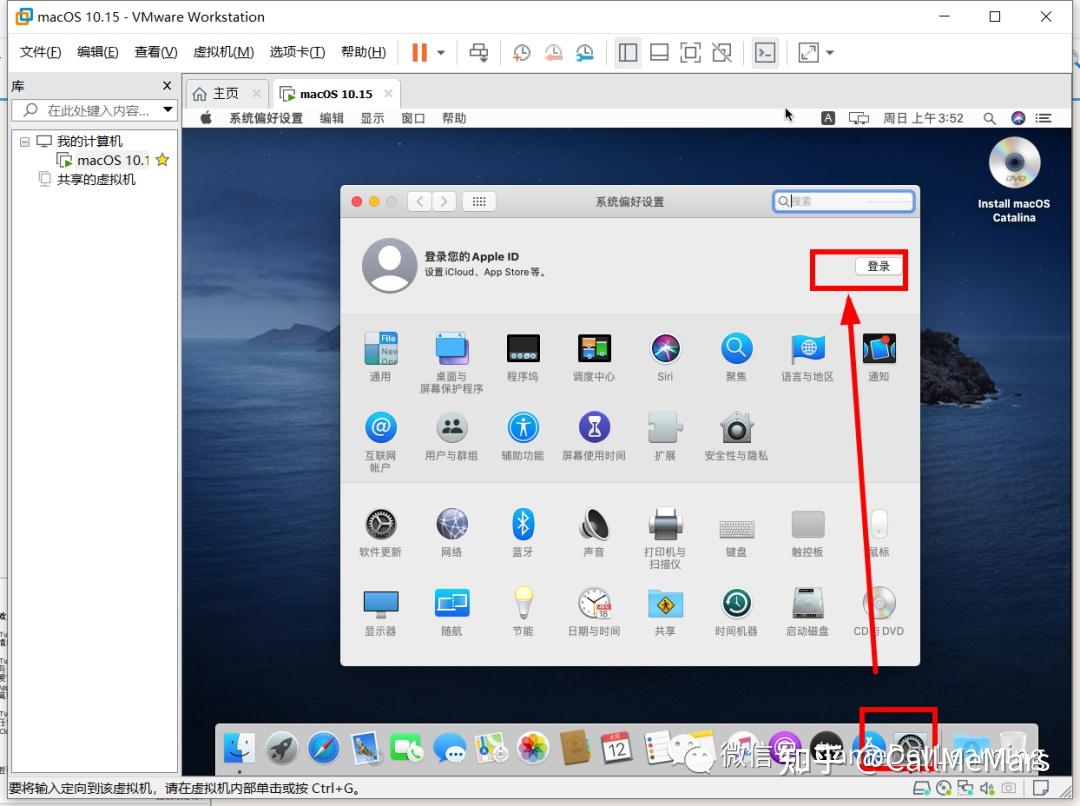
Task: Pause the virtual machine with orange button
Action: coord(419,52)
